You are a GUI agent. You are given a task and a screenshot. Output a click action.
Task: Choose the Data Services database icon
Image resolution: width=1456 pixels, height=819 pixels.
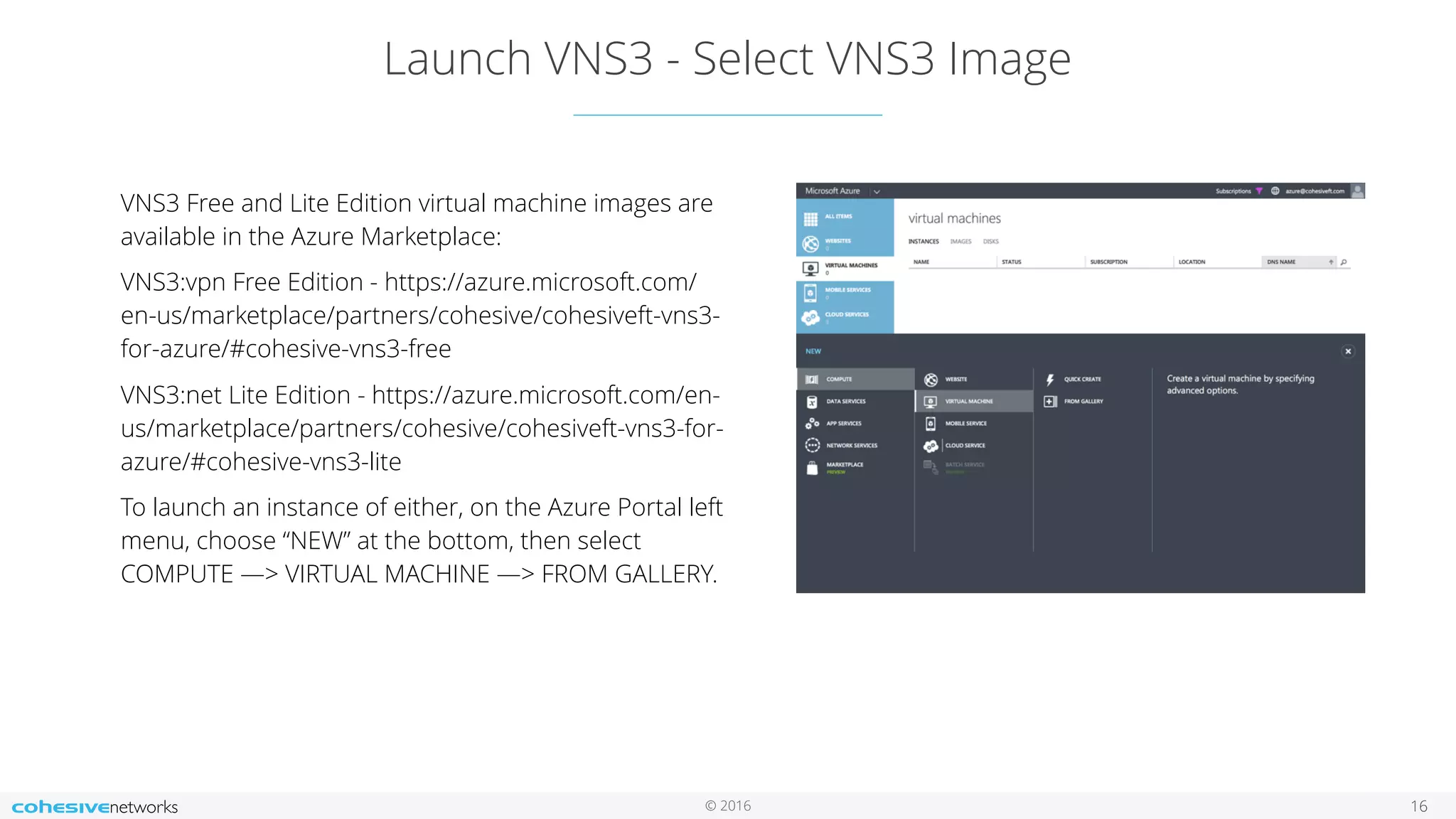pyautogui.click(x=812, y=402)
